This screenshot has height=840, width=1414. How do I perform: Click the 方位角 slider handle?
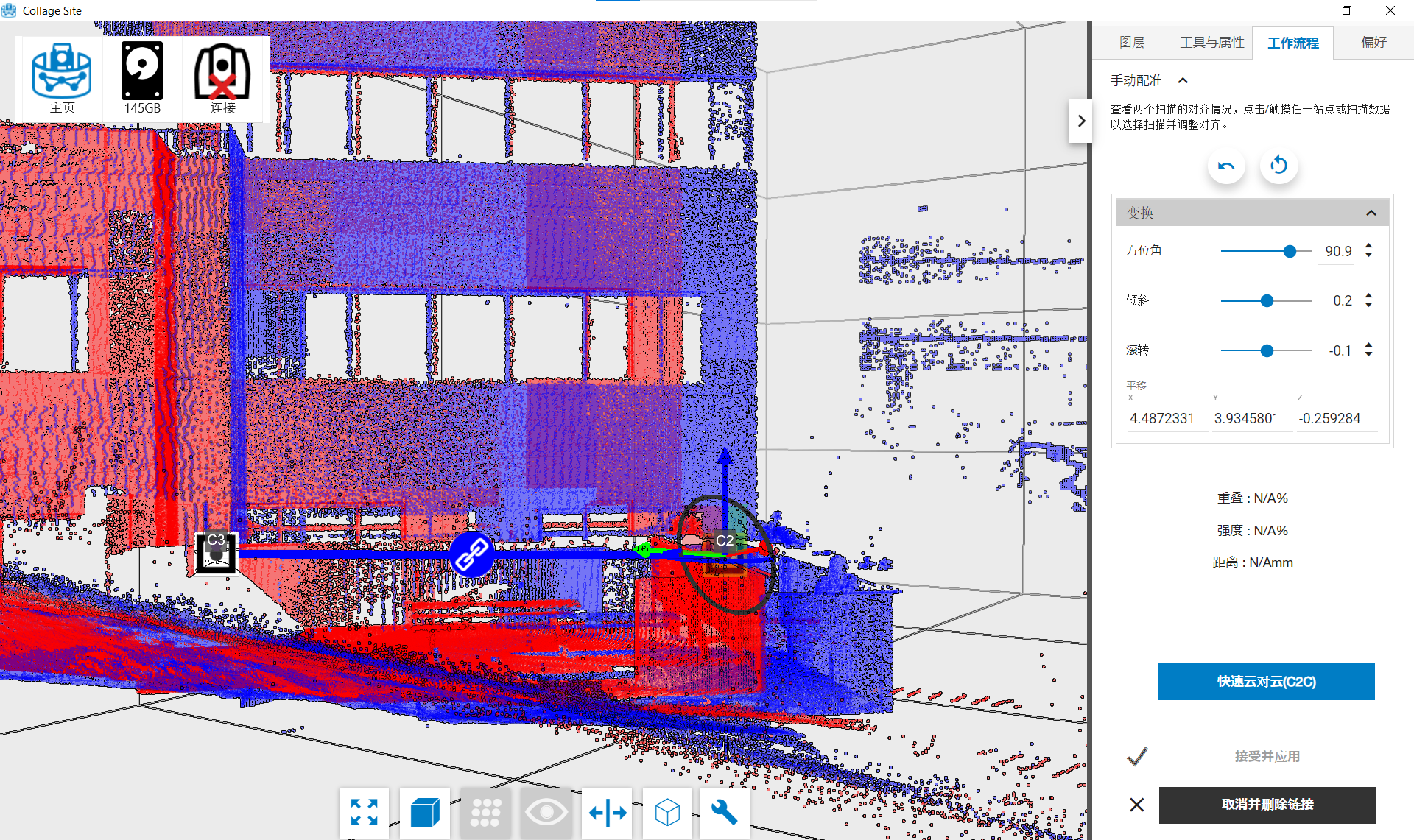pos(1290,251)
